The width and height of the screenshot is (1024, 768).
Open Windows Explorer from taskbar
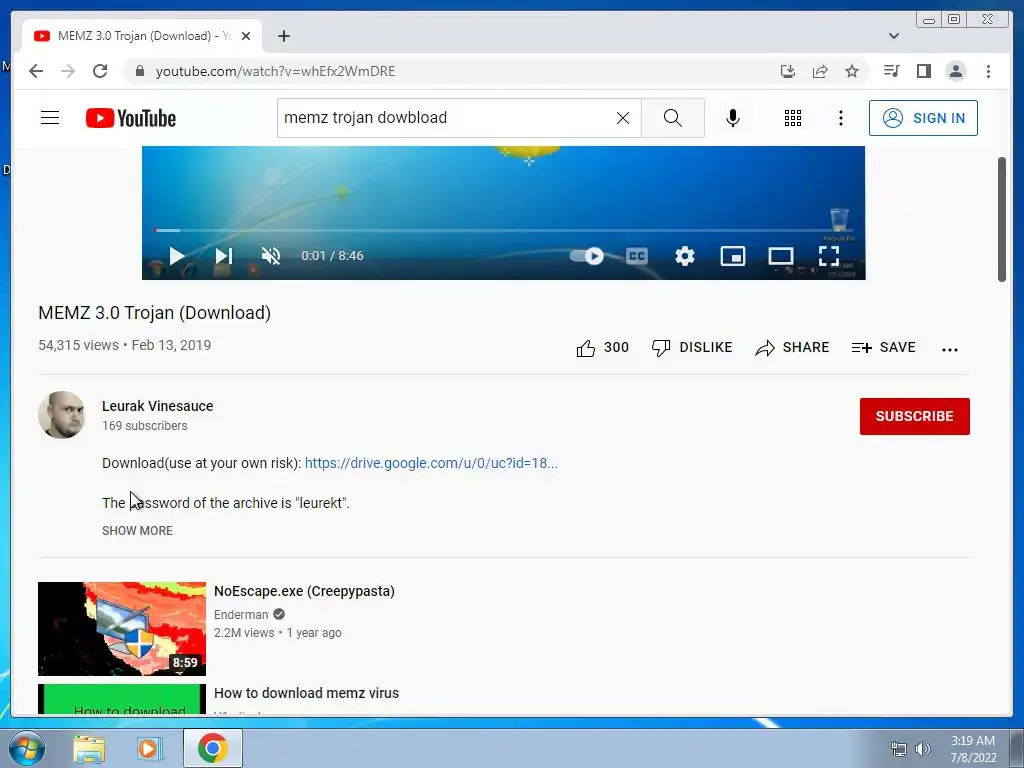(x=89, y=748)
